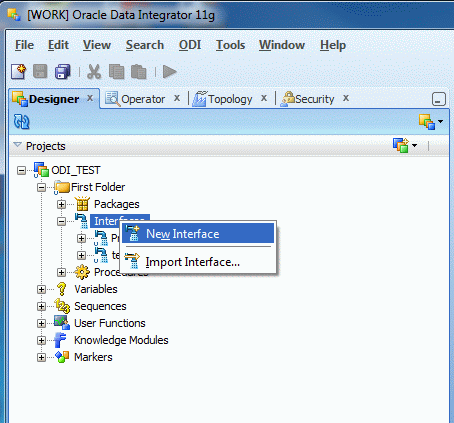Screen dimensions: 454x423
Task: Click the Variables question mark icon
Action: [62, 289]
